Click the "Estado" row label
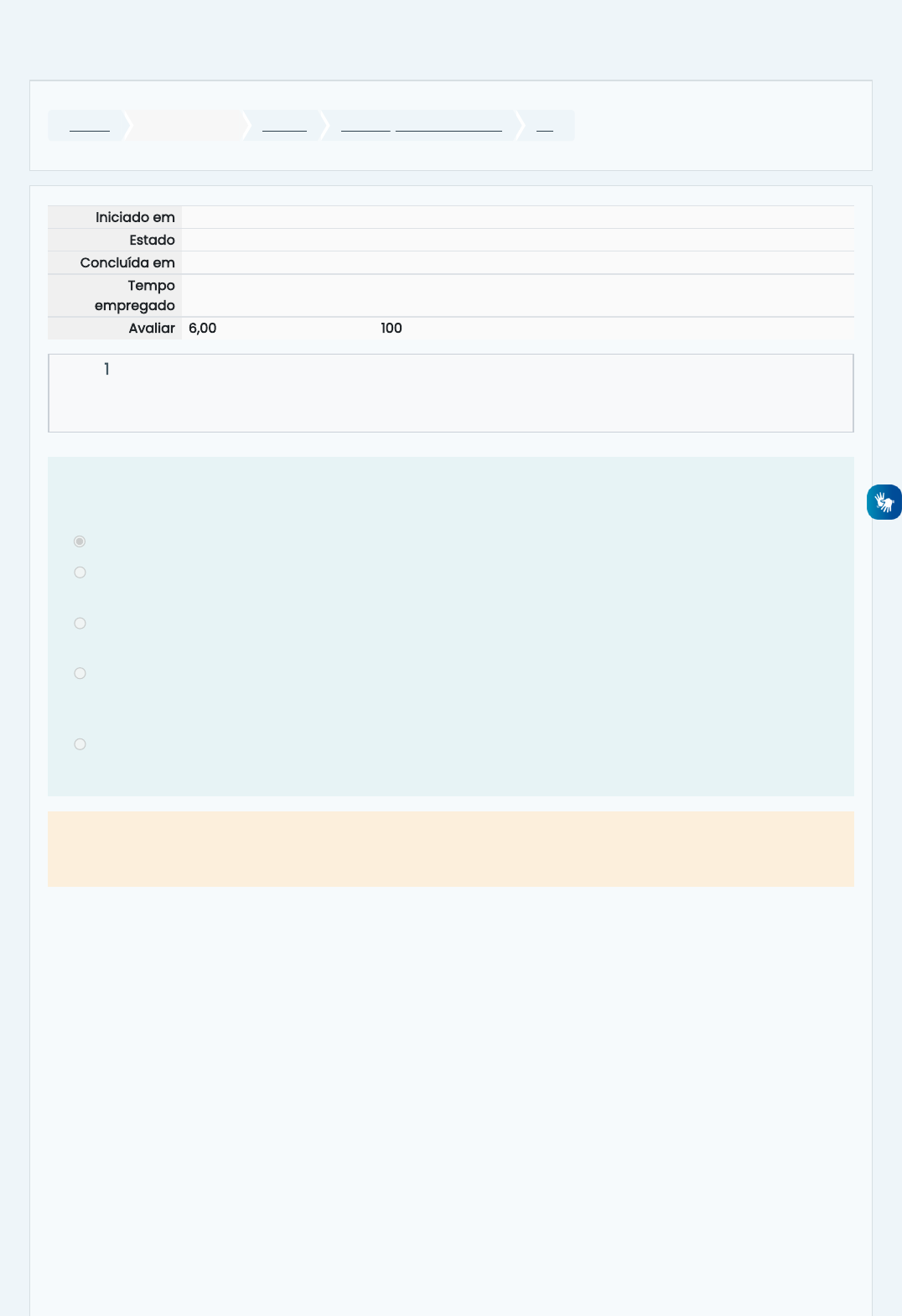Screen dimensions: 902x1316 pos(152,240)
